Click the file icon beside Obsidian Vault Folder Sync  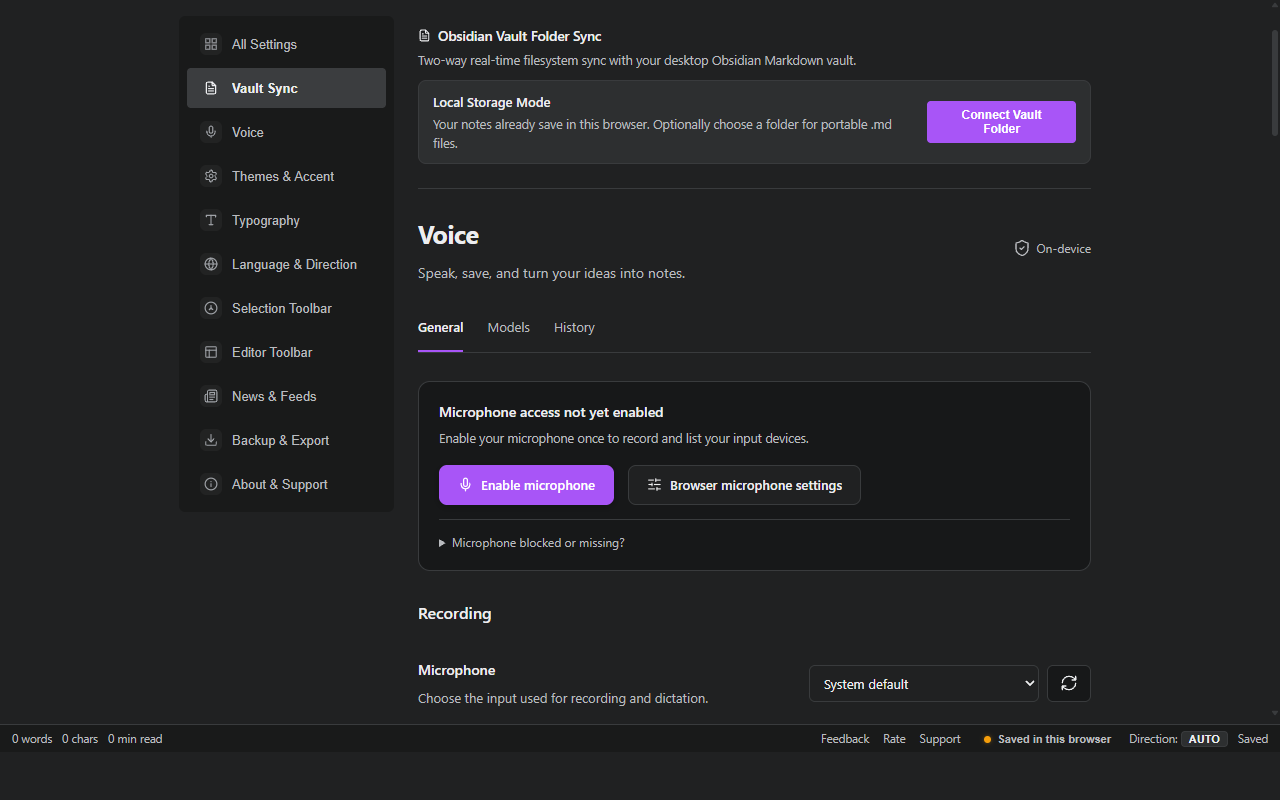(x=425, y=36)
